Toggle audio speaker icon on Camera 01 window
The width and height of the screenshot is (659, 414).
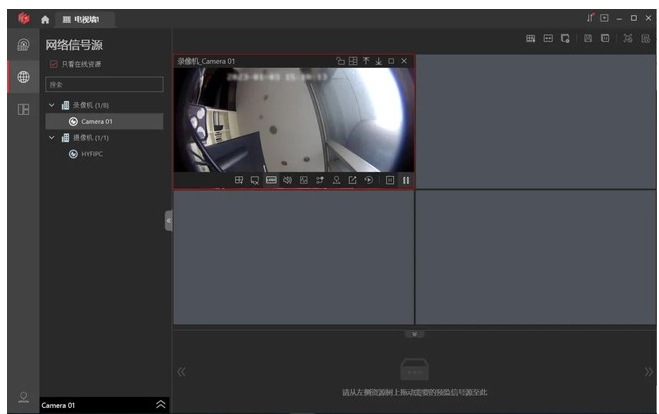coord(287,180)
